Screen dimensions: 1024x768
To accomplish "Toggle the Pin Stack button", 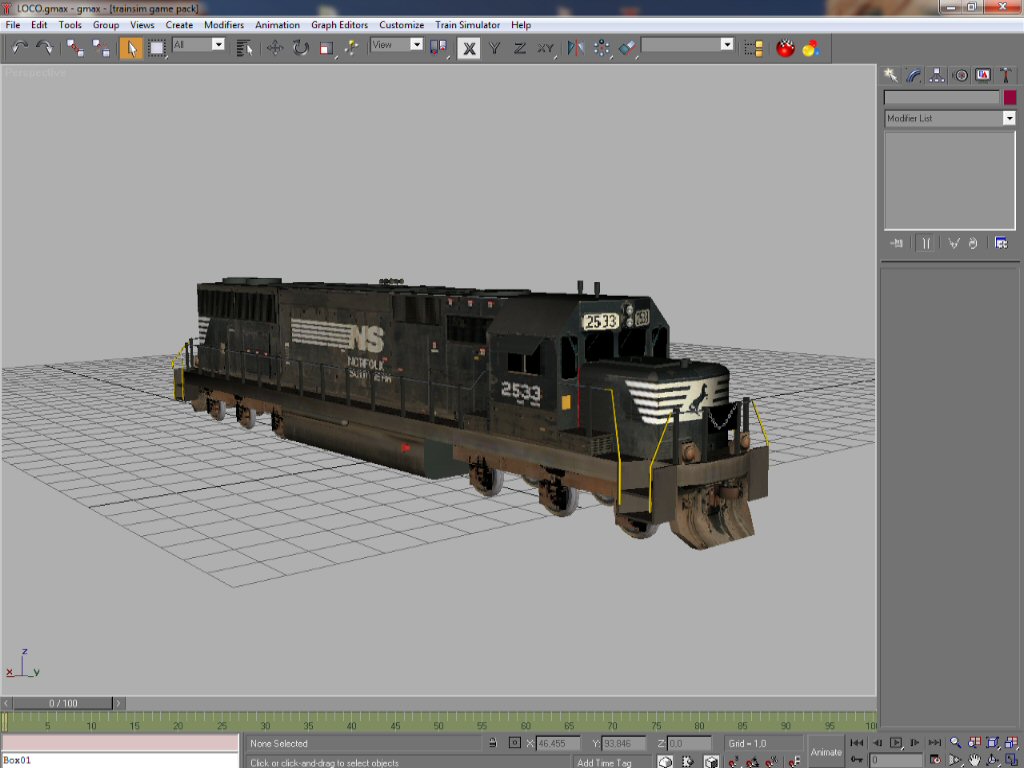I will click(x=897, y=243).
